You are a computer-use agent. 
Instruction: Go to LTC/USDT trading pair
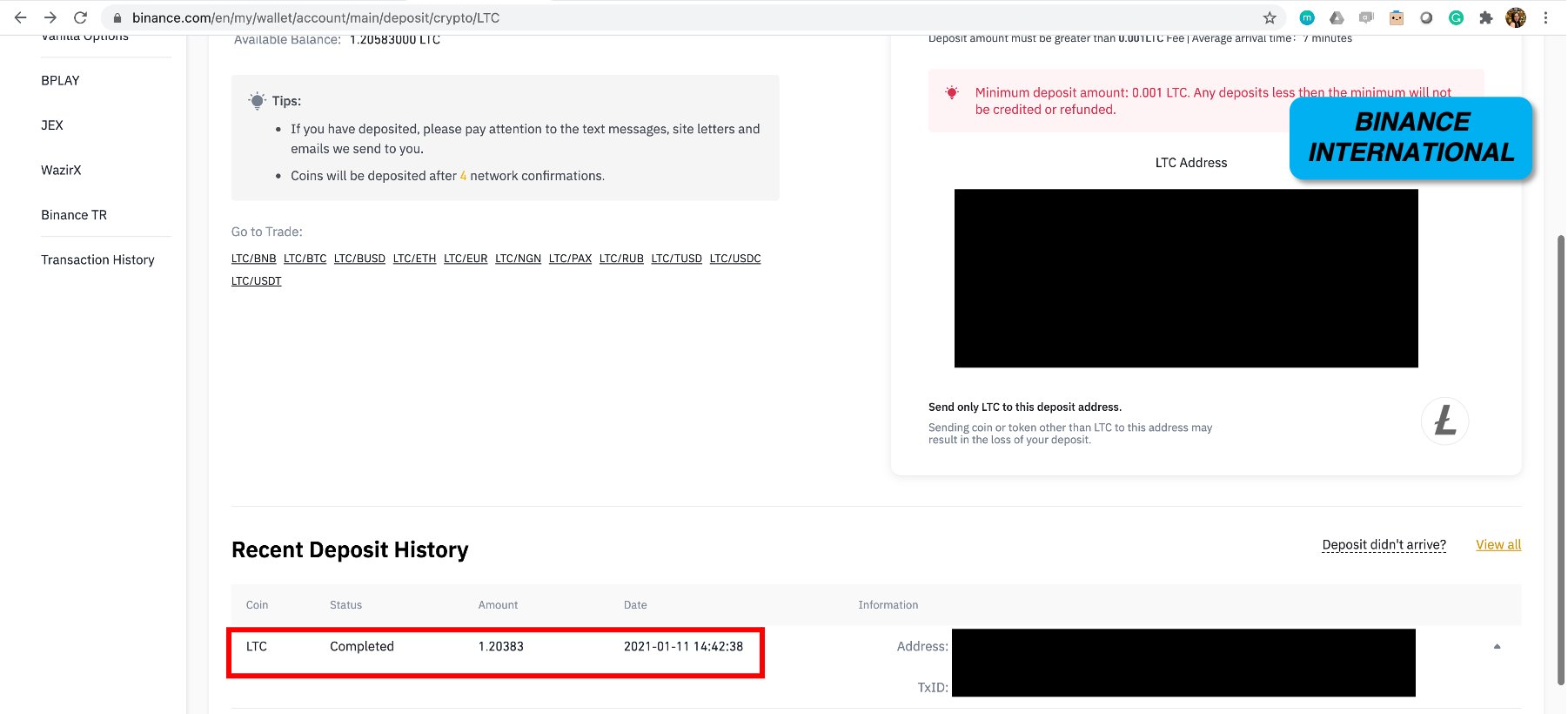pyautogui.click(x=256, y=280)
